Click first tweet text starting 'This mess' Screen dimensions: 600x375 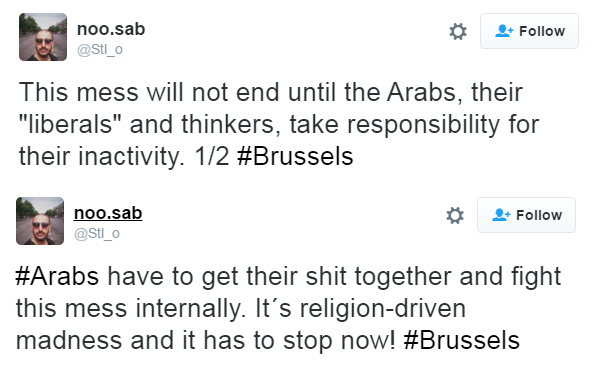(x=279, y=124)
